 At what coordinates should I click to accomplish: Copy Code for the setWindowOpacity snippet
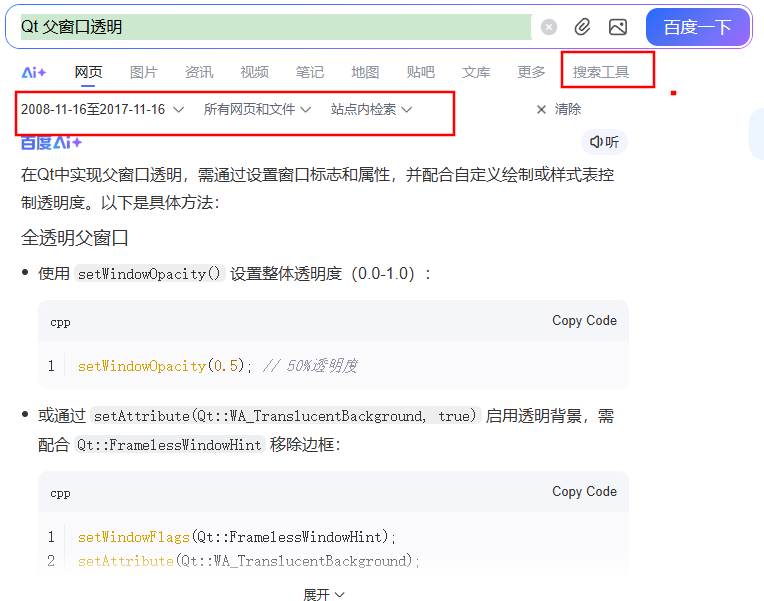584,320
